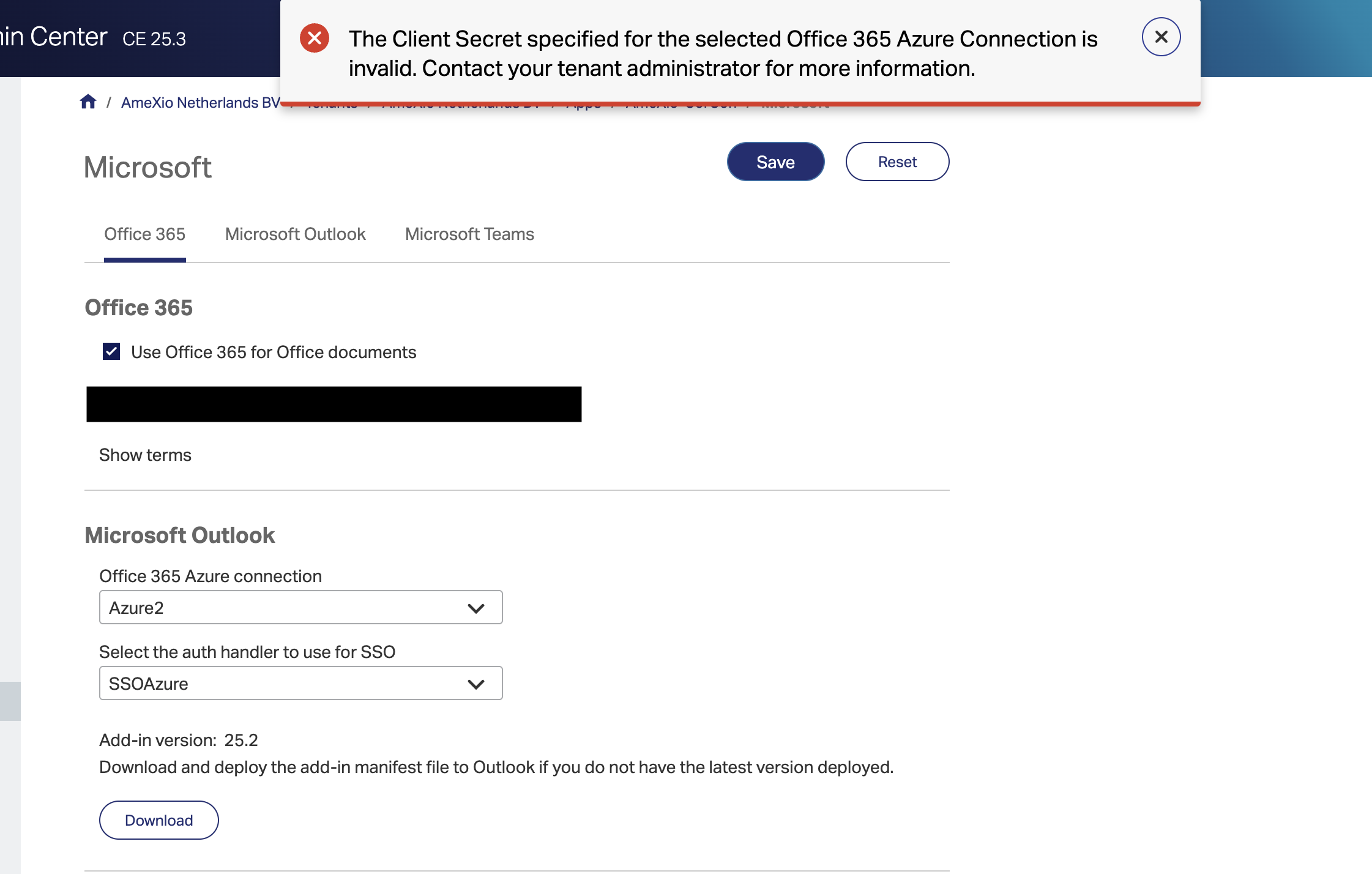Image resolution: width=1372 pixels, height=874 pixels.
Task: Click the Use Office 365 checkbox label
Action: (274, 352)
